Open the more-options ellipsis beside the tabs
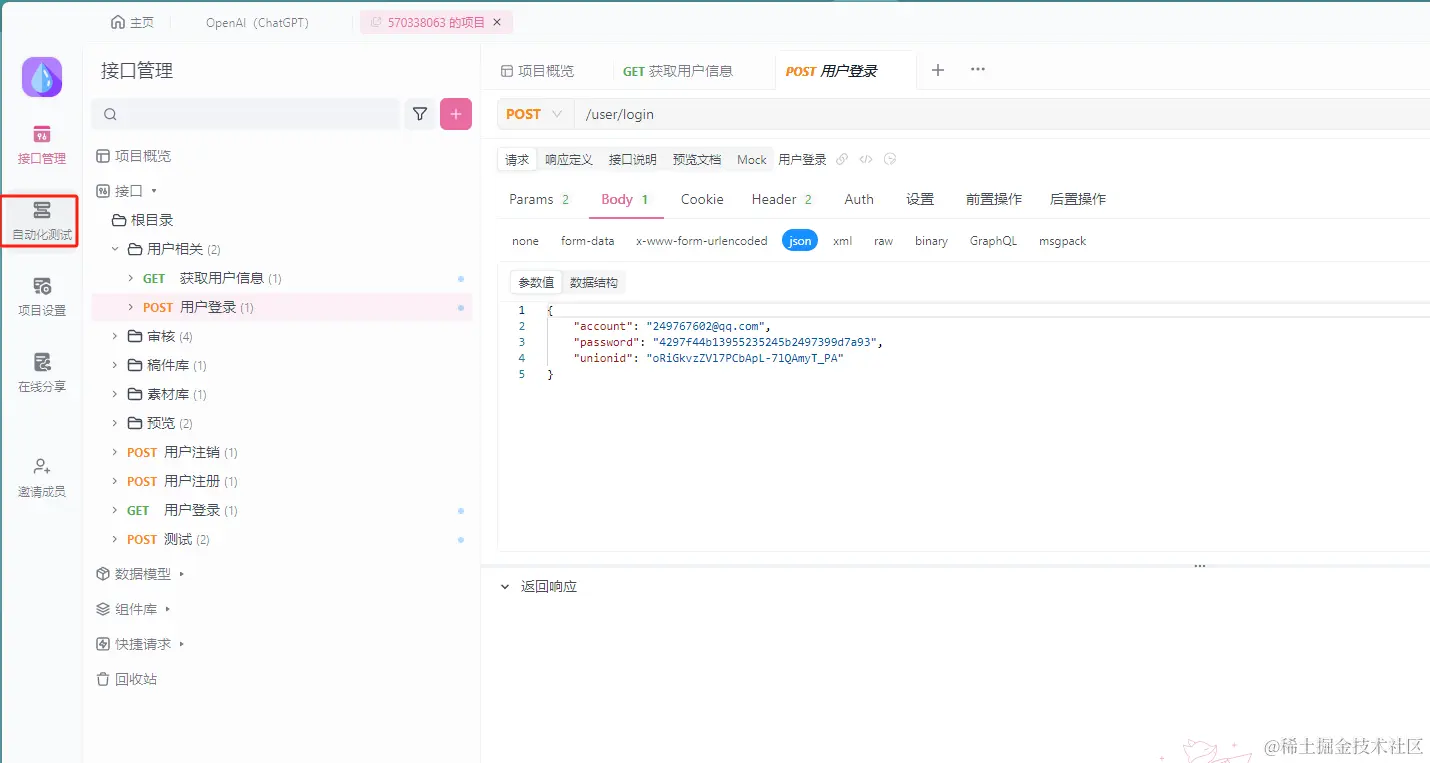 pyautogui.click(x=978, y=70)
